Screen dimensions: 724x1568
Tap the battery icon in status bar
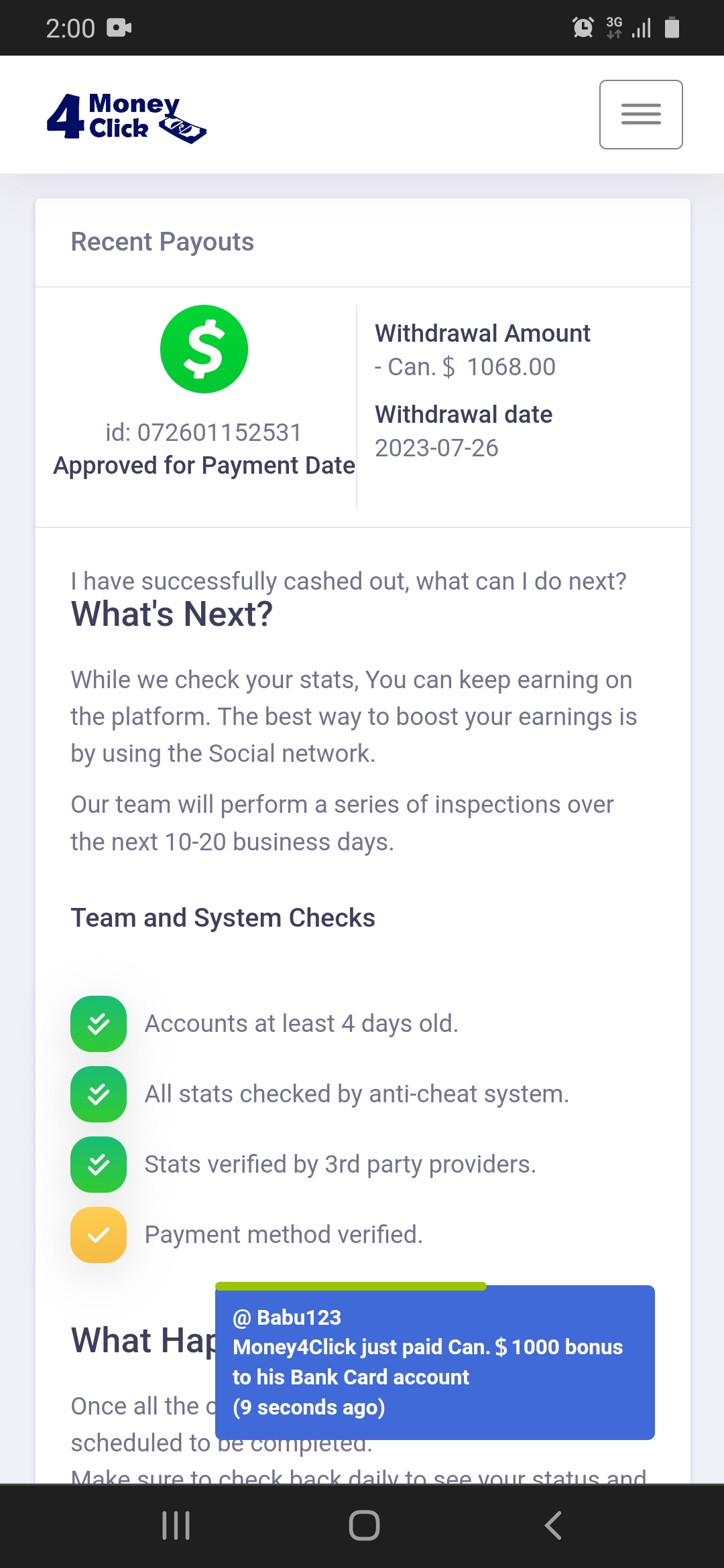672,28
